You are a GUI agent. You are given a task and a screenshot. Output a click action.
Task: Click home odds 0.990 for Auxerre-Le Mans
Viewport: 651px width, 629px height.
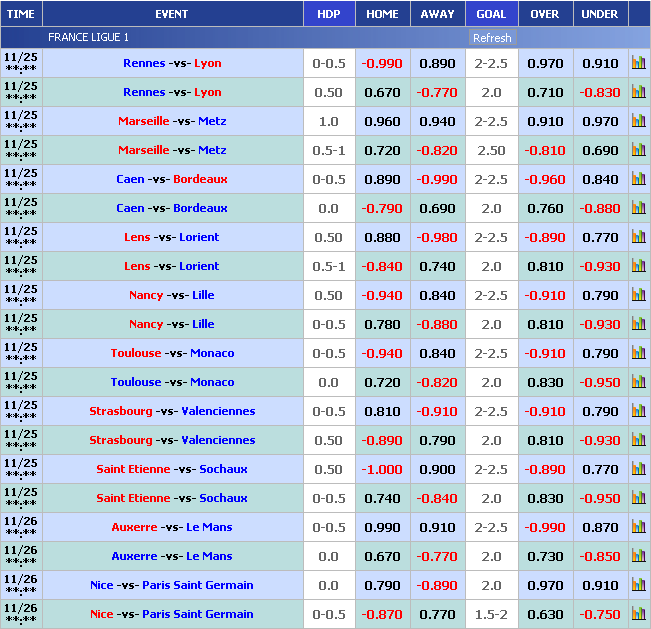(382, 527)
